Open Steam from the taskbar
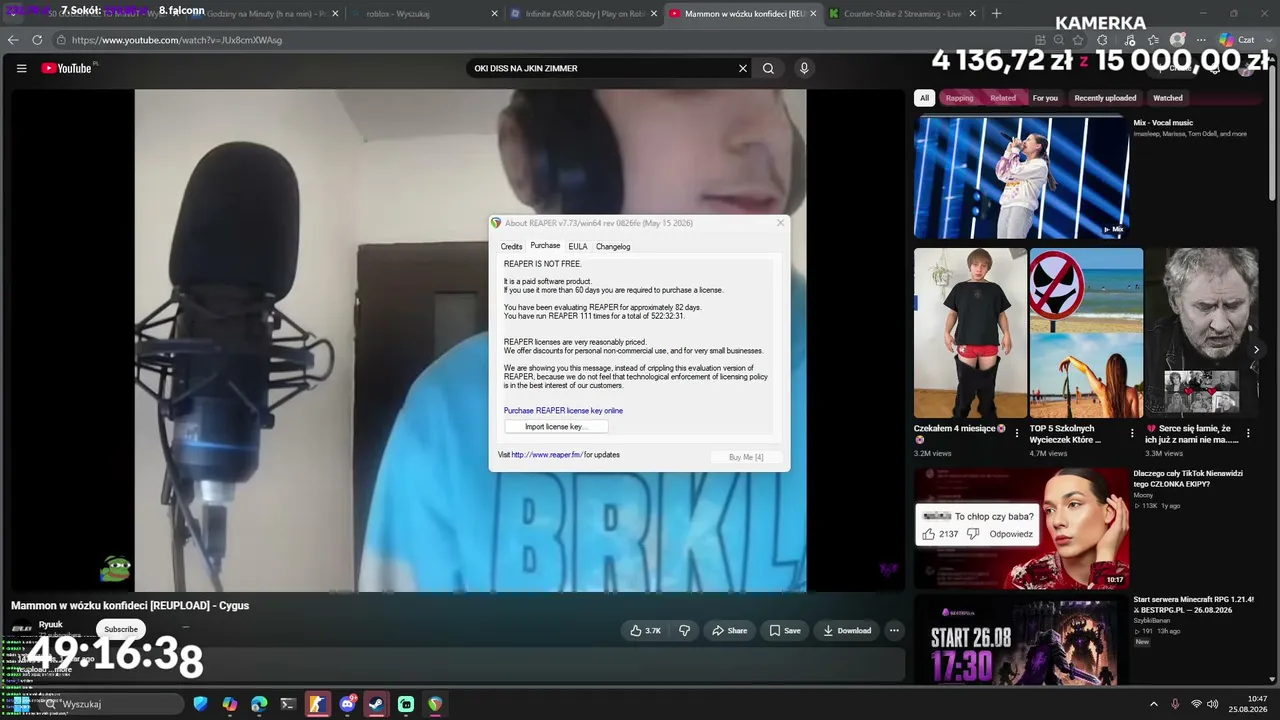 [376, 704]
